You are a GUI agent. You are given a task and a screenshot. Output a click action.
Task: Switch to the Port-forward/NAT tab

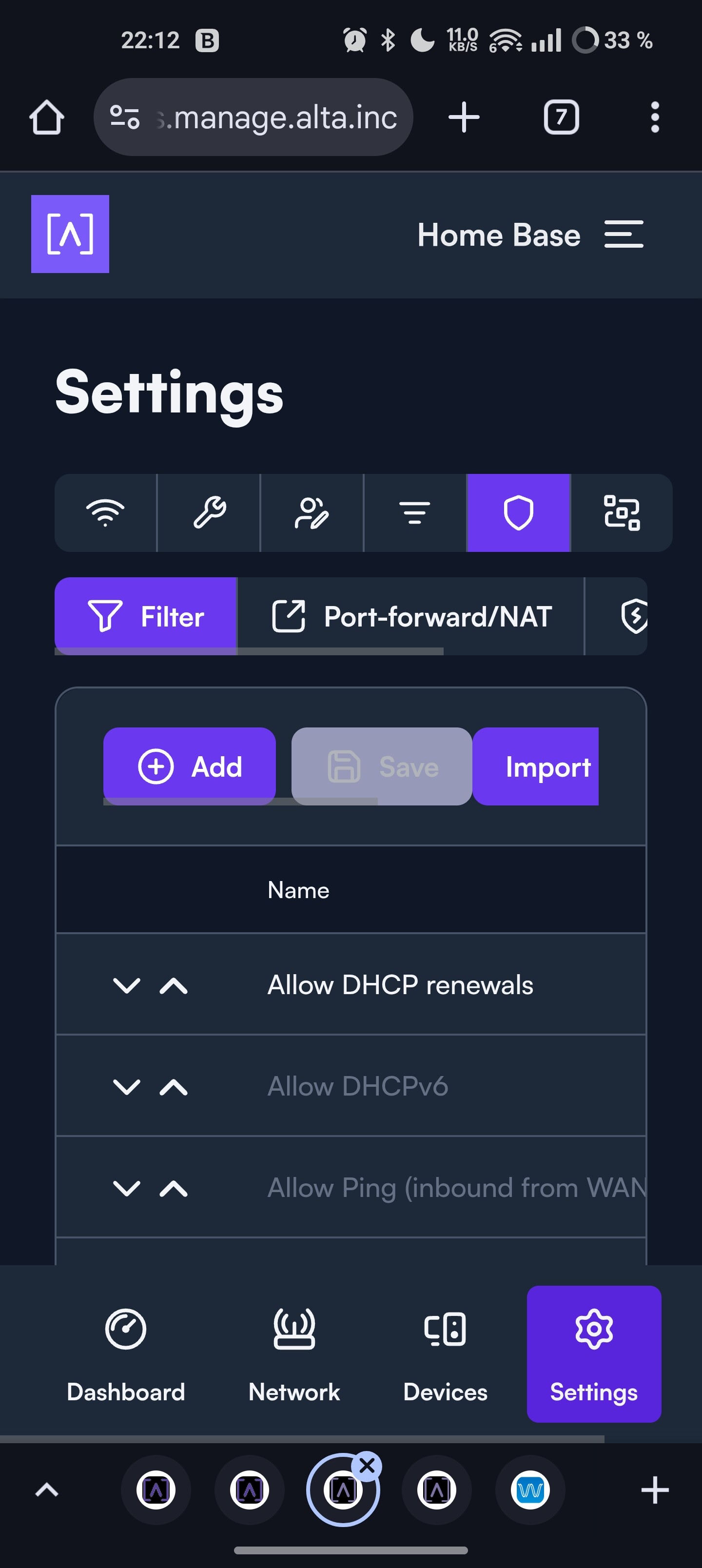(x=411, y=616)
